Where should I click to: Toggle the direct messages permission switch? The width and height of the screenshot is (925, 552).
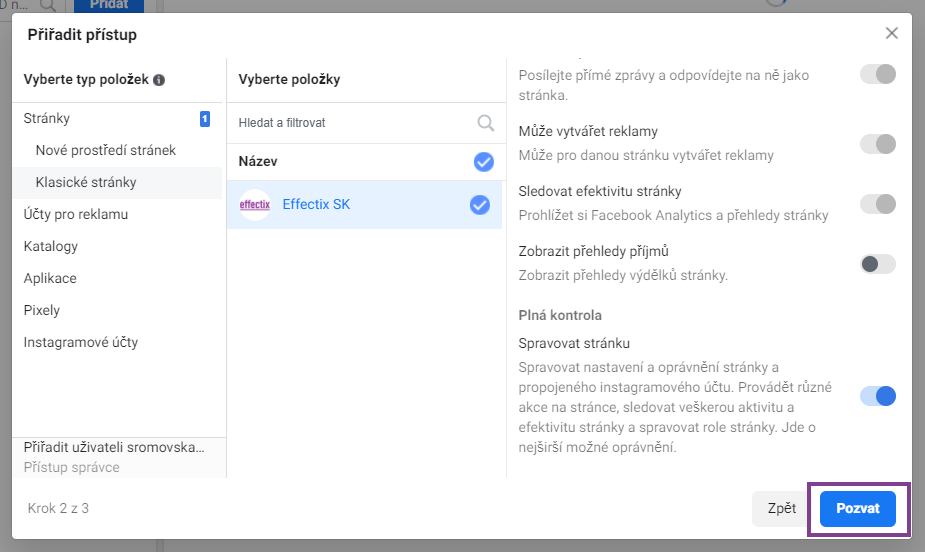pos(878,74)
